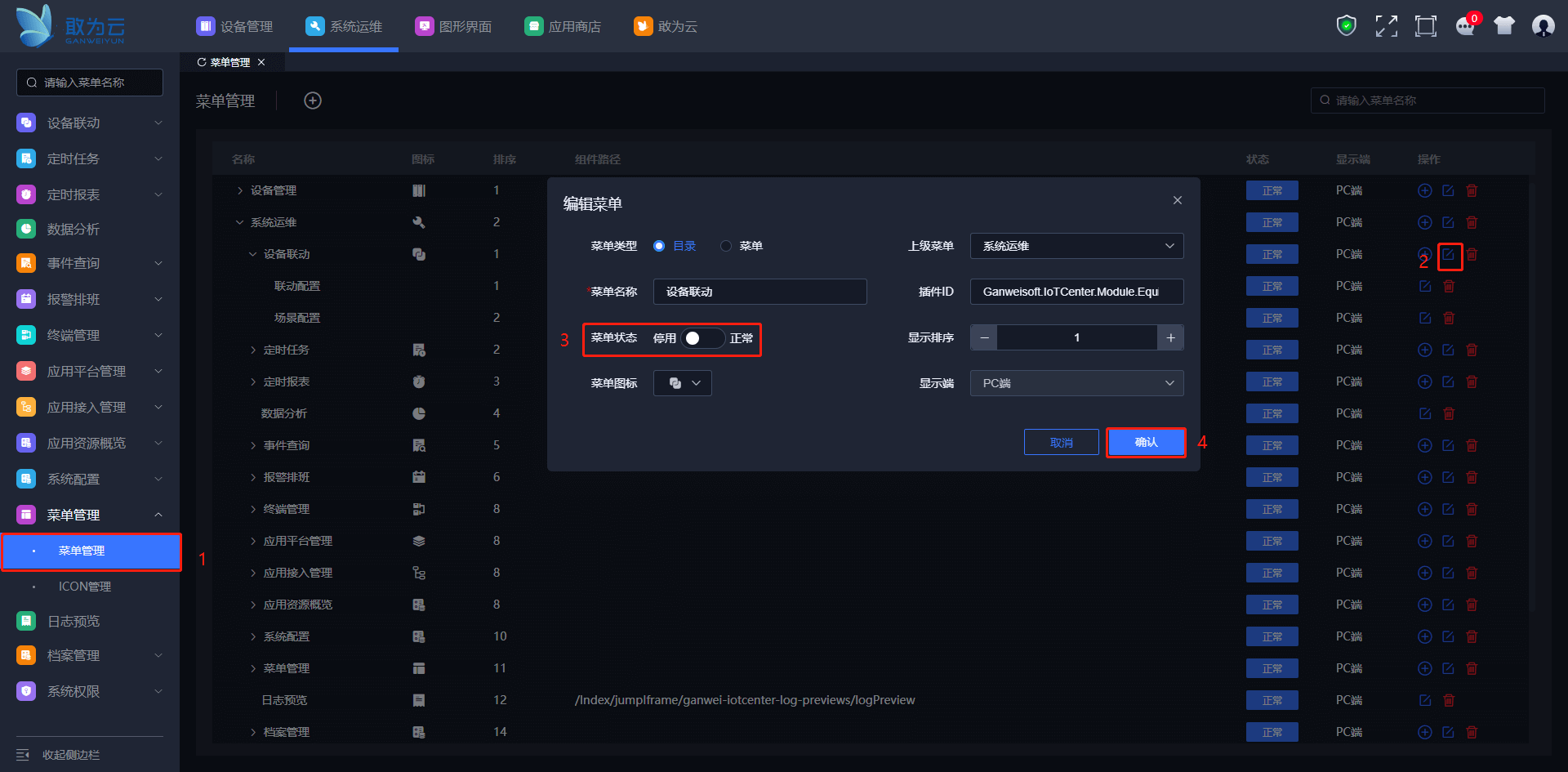Click the security shield icon in header
1568x772 pixels.
coord(1346,26)
